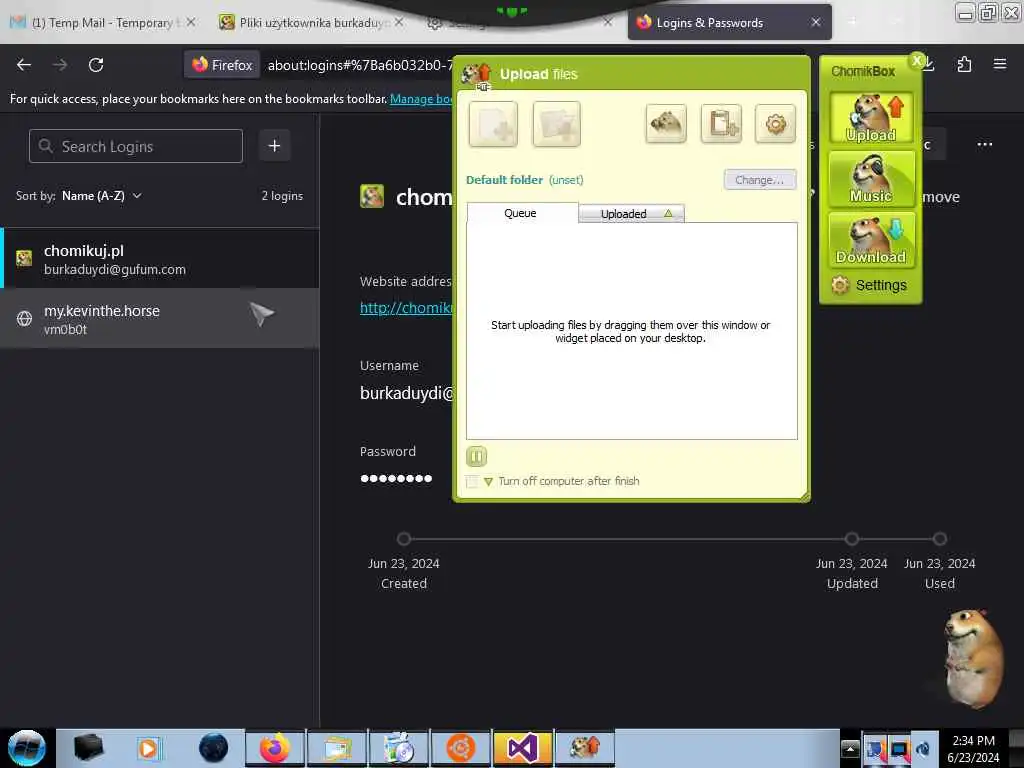
Task: Click the about:logins address bar
Action: click(x=359, y=65)
